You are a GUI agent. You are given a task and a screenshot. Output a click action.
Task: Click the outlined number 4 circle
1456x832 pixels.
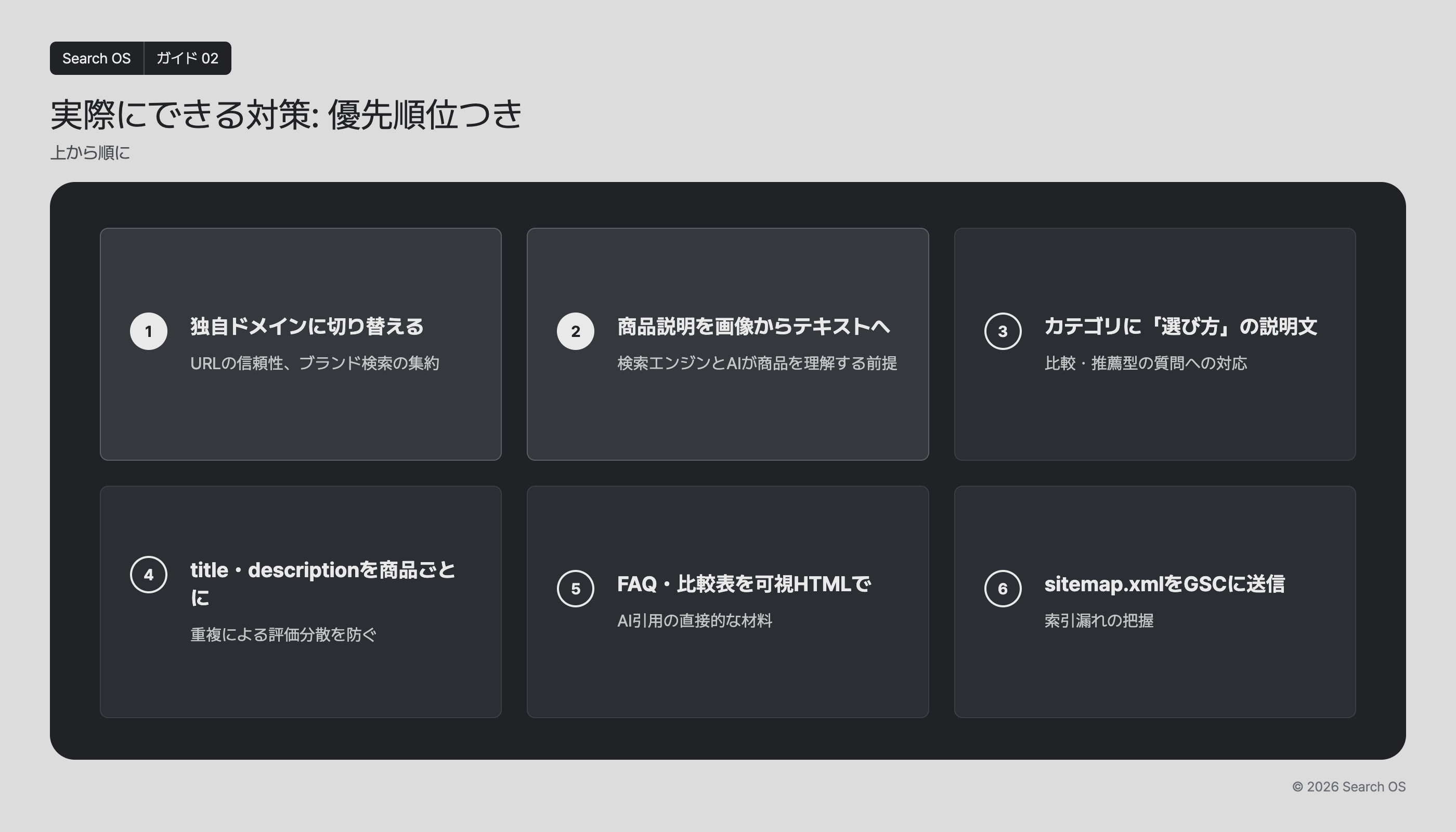click(149, 574)
